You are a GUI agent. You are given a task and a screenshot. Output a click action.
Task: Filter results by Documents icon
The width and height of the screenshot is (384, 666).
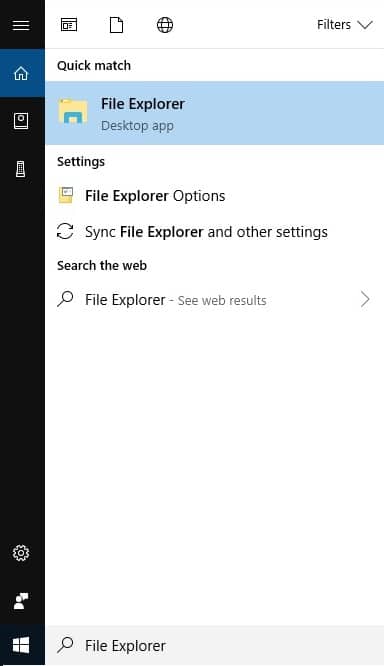[116, 25]
